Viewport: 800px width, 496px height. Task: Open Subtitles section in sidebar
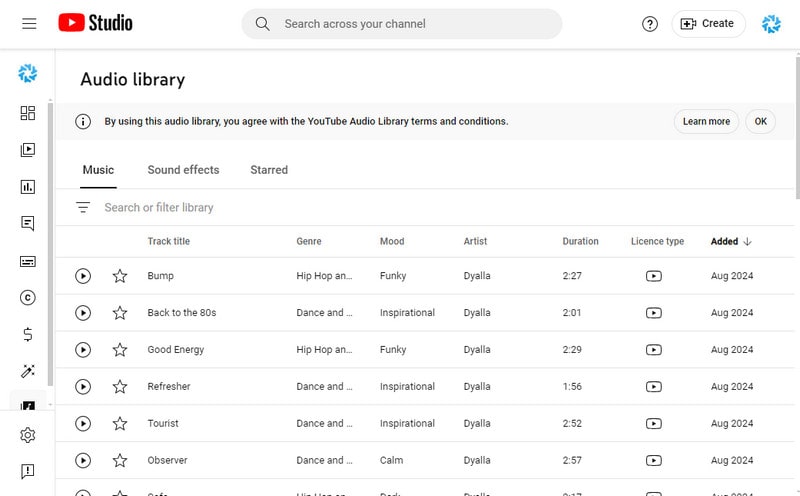tap(28, 261)
